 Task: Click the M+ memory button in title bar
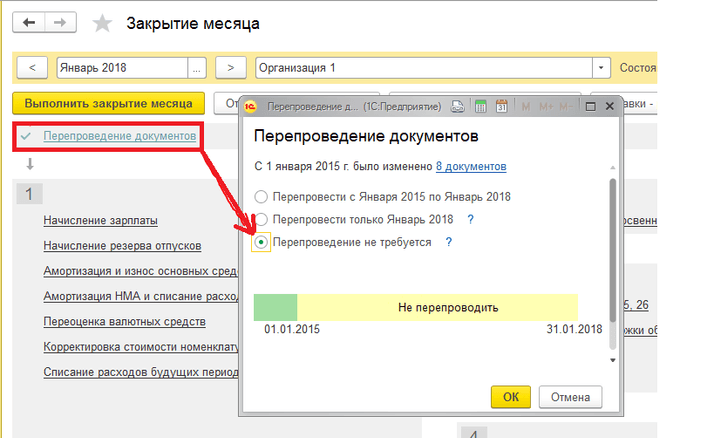[547, 105]
